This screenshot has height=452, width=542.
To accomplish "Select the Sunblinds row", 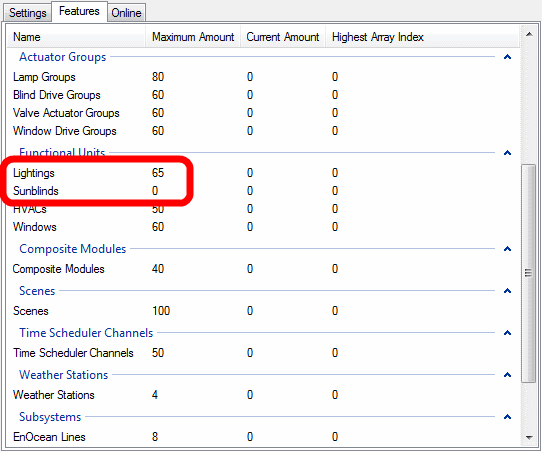I will [x=263, y=191].
